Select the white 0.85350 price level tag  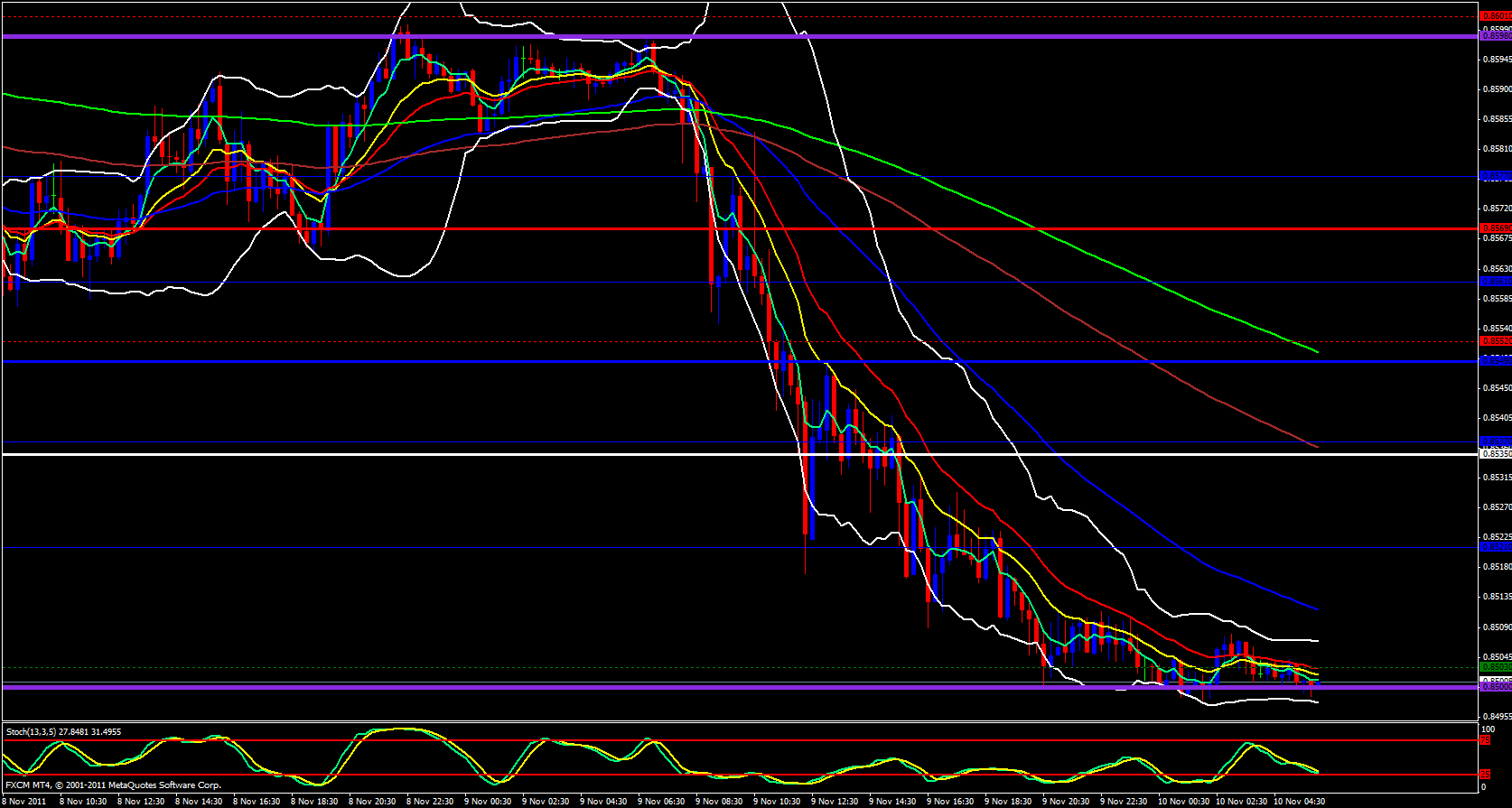pyautogui.click(x=1494, y=454)
